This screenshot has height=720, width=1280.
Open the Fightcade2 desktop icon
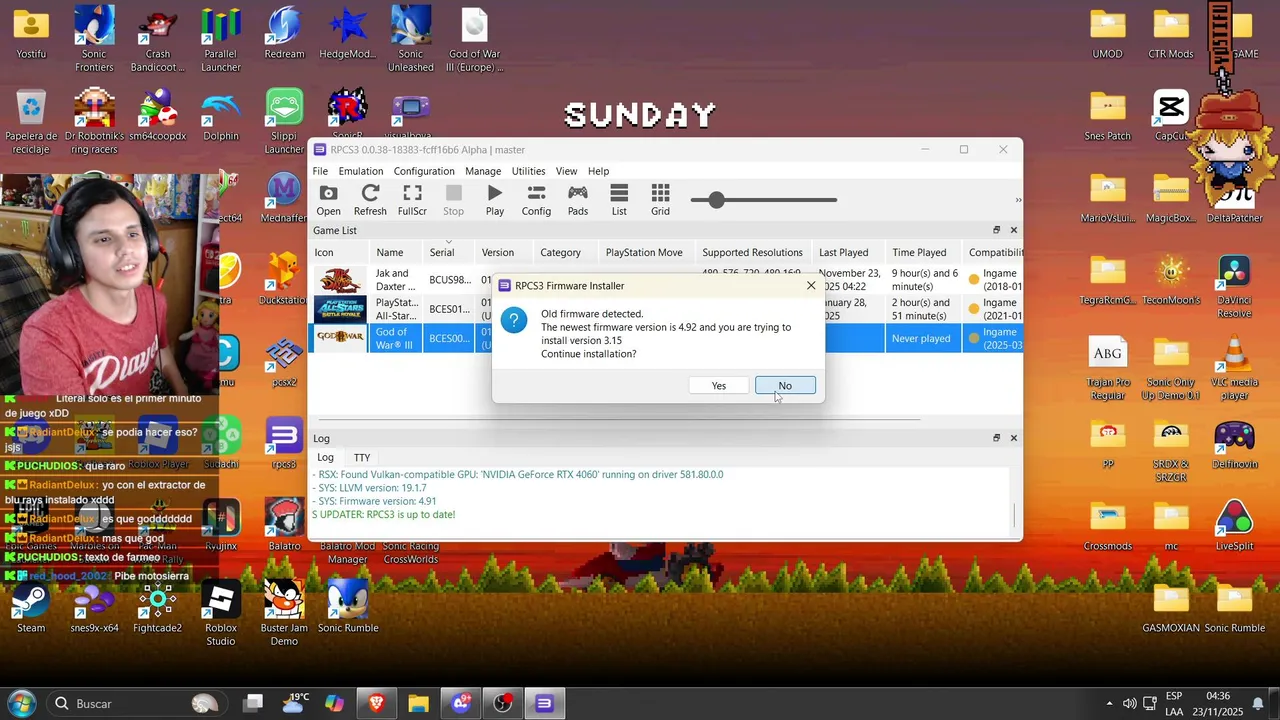coord(157,607)
